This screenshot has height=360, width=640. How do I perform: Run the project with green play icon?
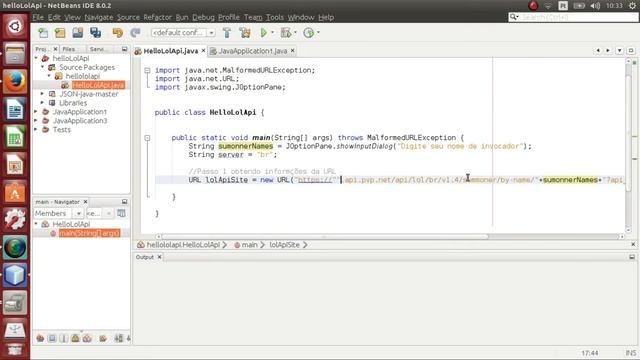point(264,33)
